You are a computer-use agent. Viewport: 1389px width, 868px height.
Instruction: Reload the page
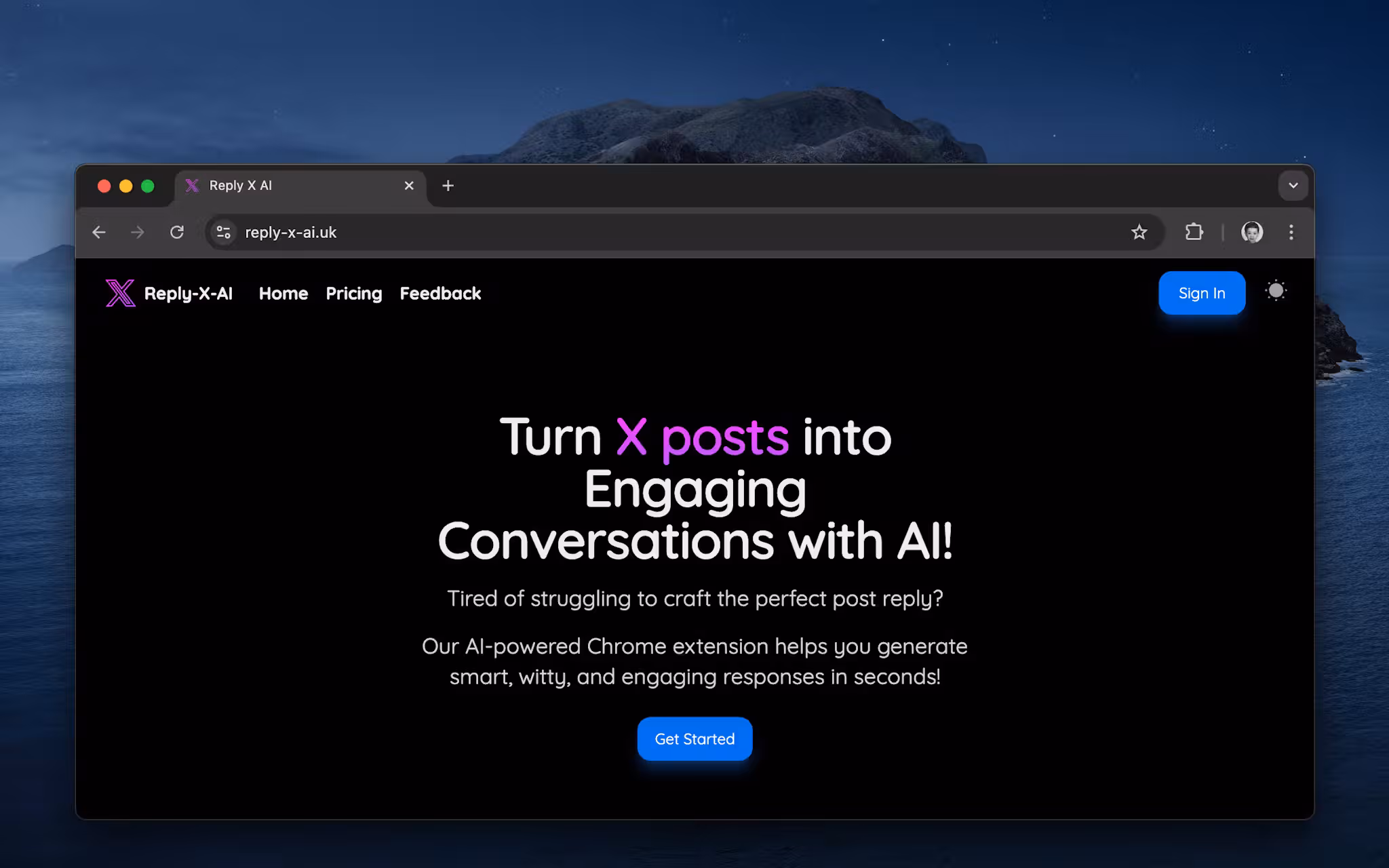coord(177,233)
